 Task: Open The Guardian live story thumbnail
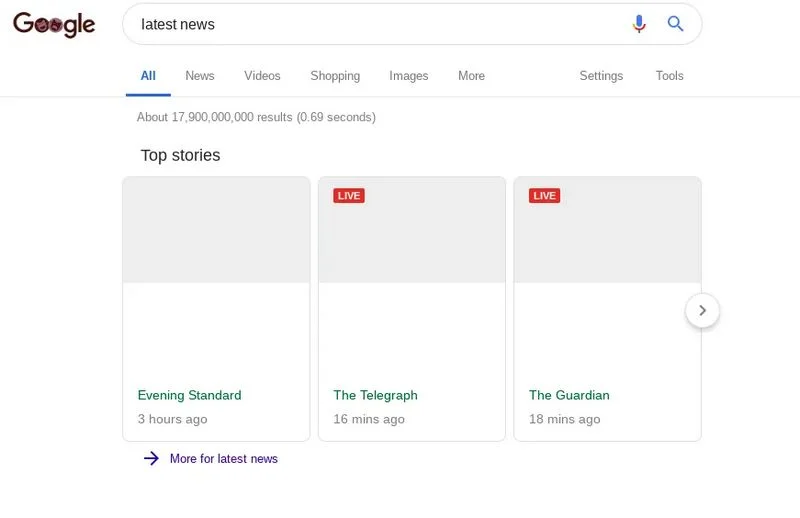pyautogui.click(x=607, y=230)
